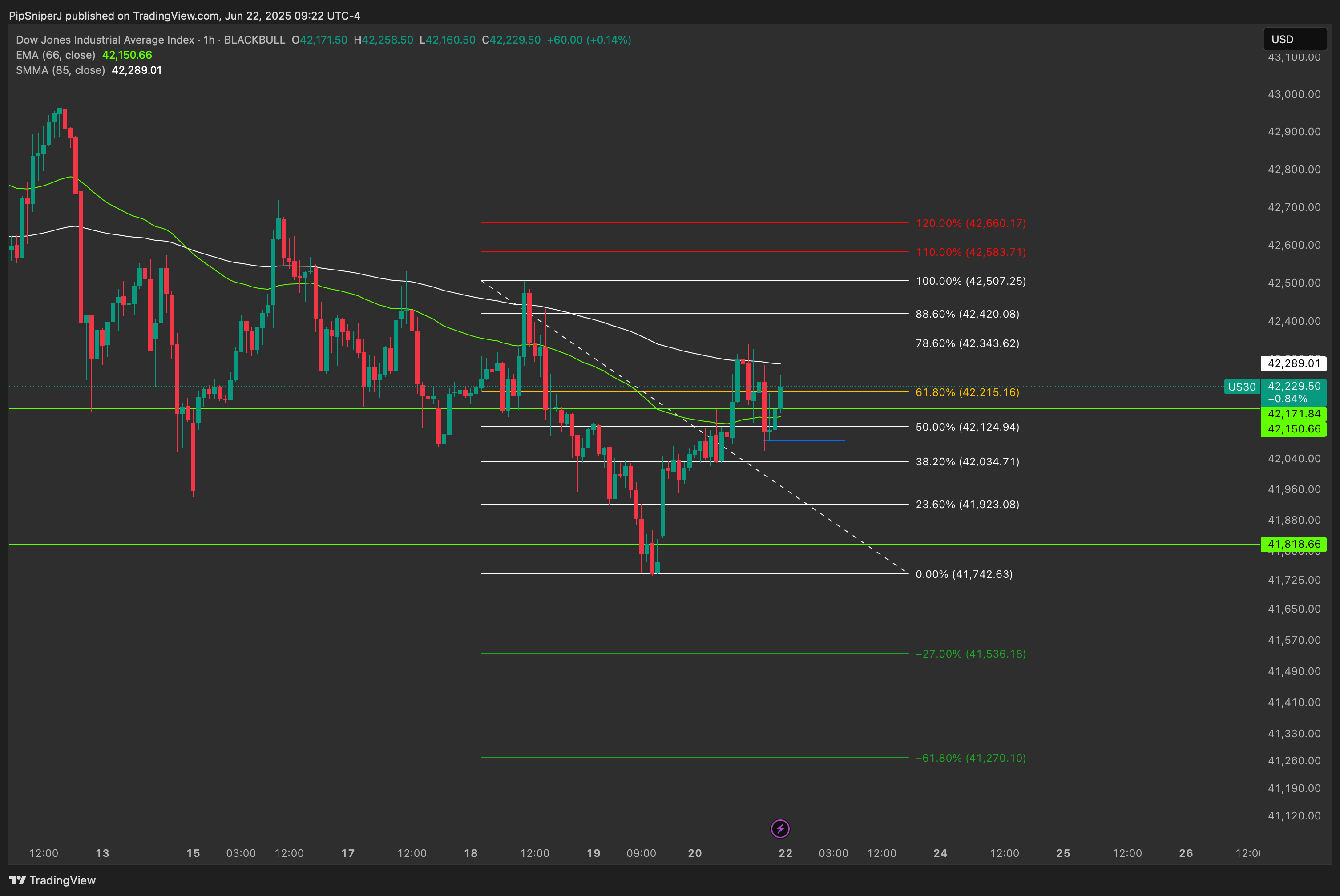Click the 41,120.00 price axis label
The width and height of the screenshot is (1340, 896).
click(x=1294, y=816)
